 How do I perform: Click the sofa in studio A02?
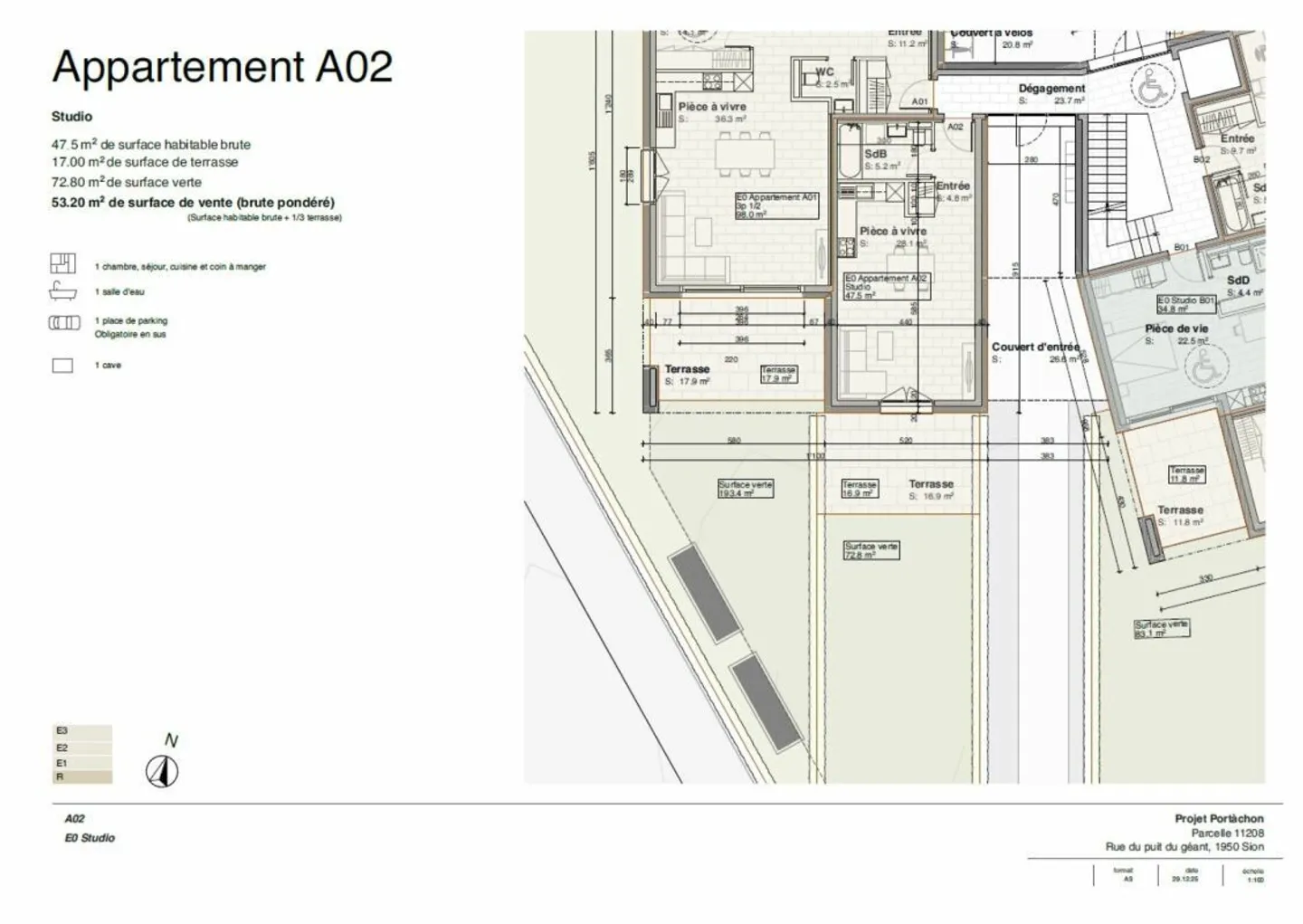tap(864, 363)
